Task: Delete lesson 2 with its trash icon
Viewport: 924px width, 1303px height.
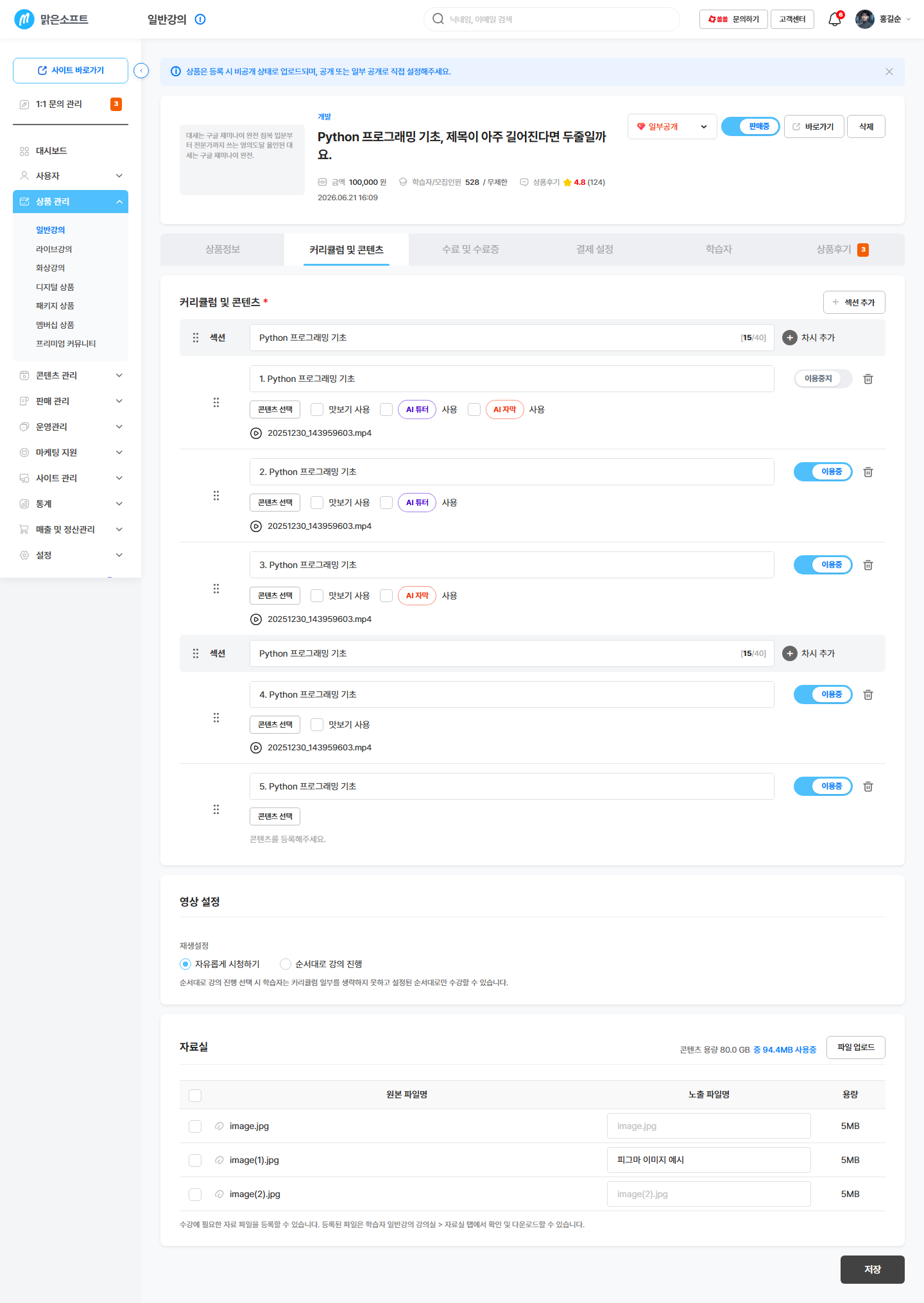Action: tap(868, 472)
